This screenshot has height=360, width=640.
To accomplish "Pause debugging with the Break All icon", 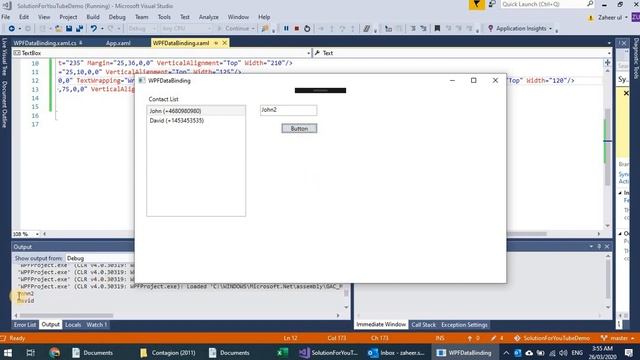I will 286,29.
